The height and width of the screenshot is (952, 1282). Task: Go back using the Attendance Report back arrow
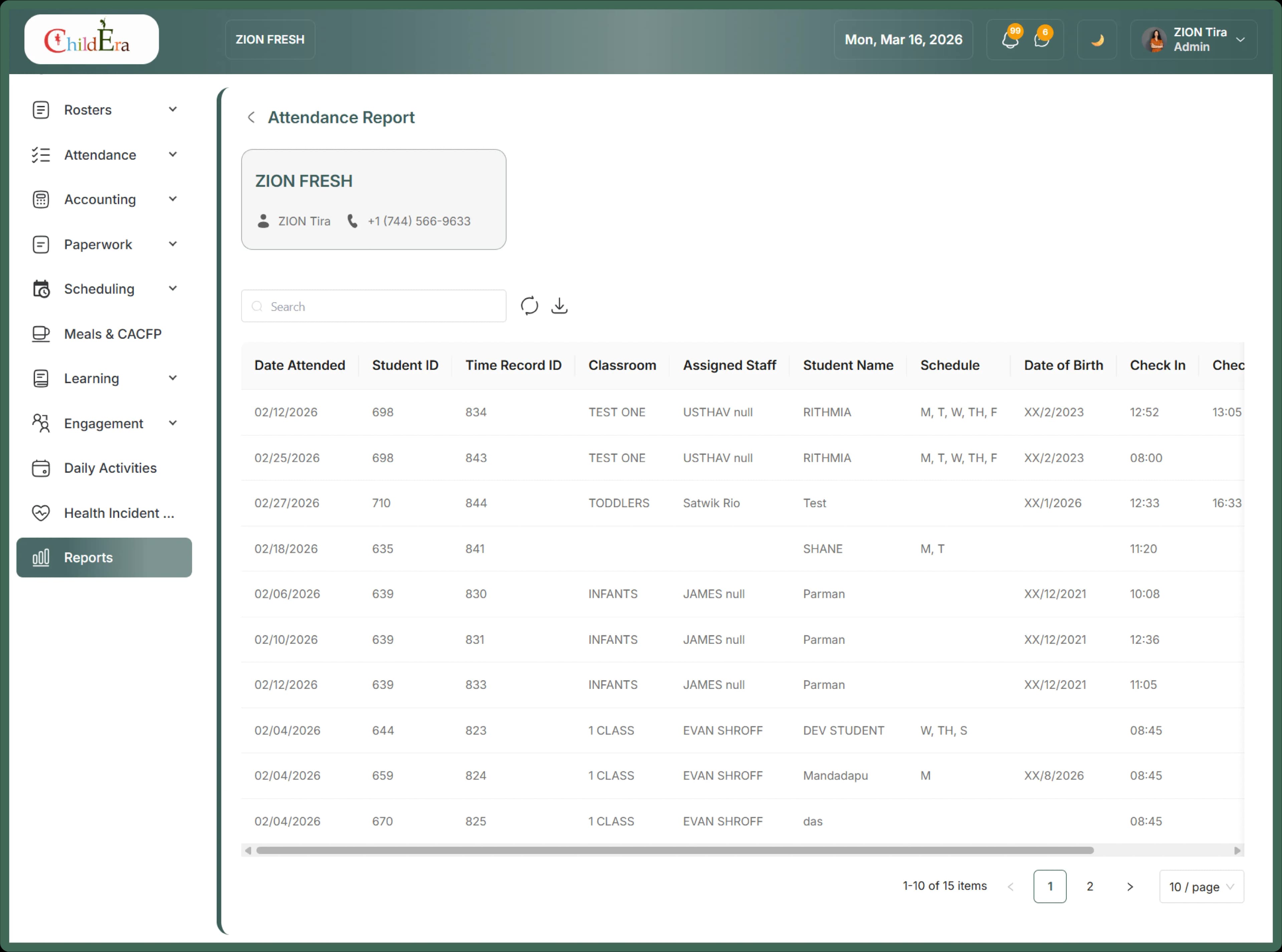(251, 117)
